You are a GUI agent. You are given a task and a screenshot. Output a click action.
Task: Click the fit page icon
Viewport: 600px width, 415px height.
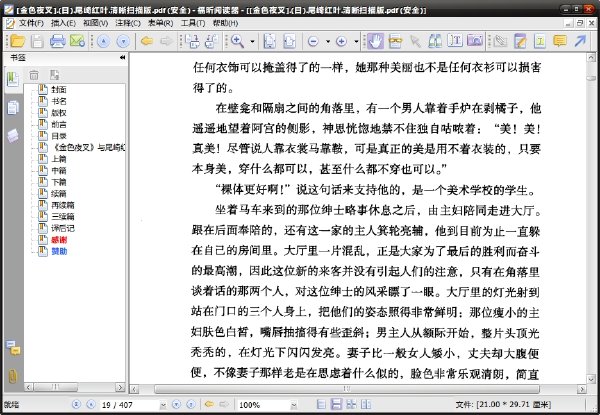point(269,41)
